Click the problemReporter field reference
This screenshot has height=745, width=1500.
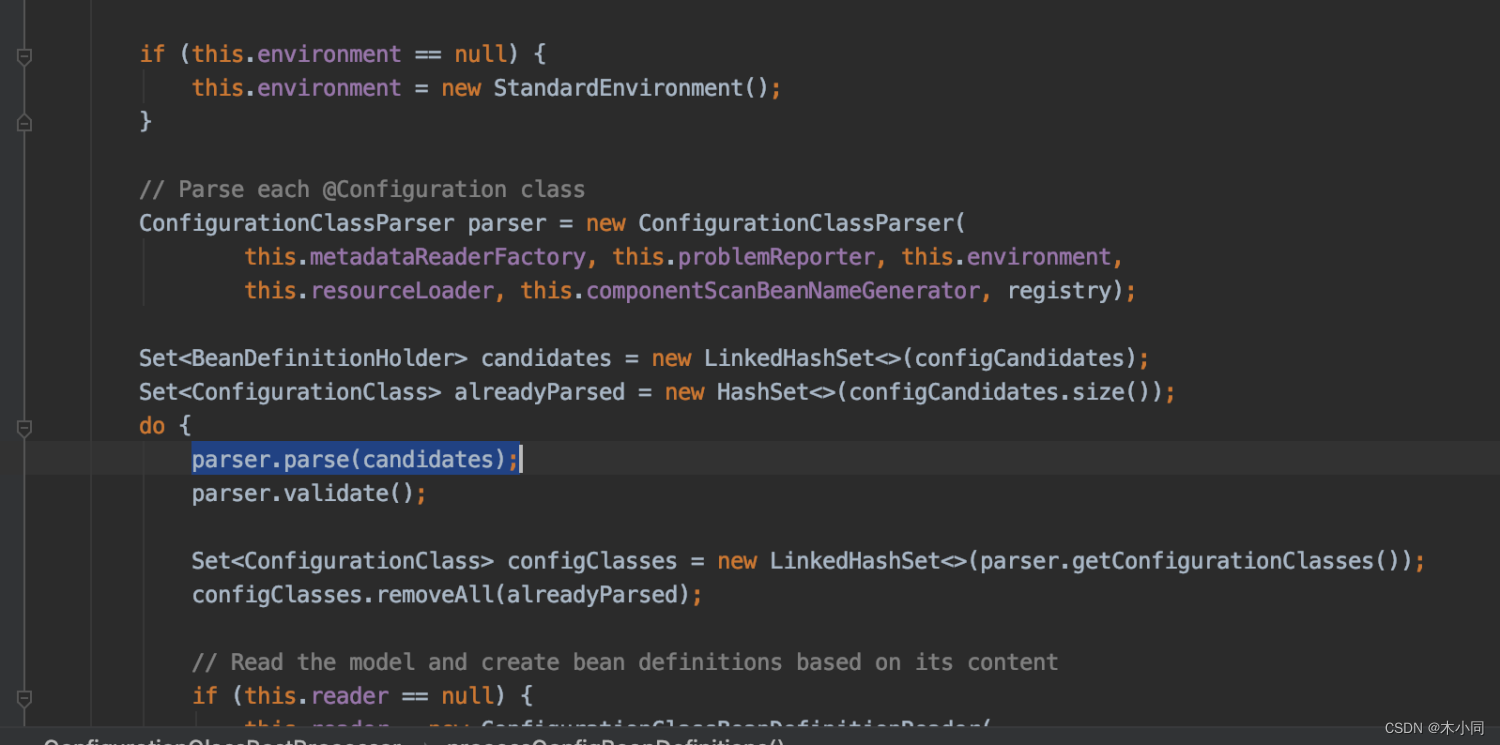tap(776, 257)
